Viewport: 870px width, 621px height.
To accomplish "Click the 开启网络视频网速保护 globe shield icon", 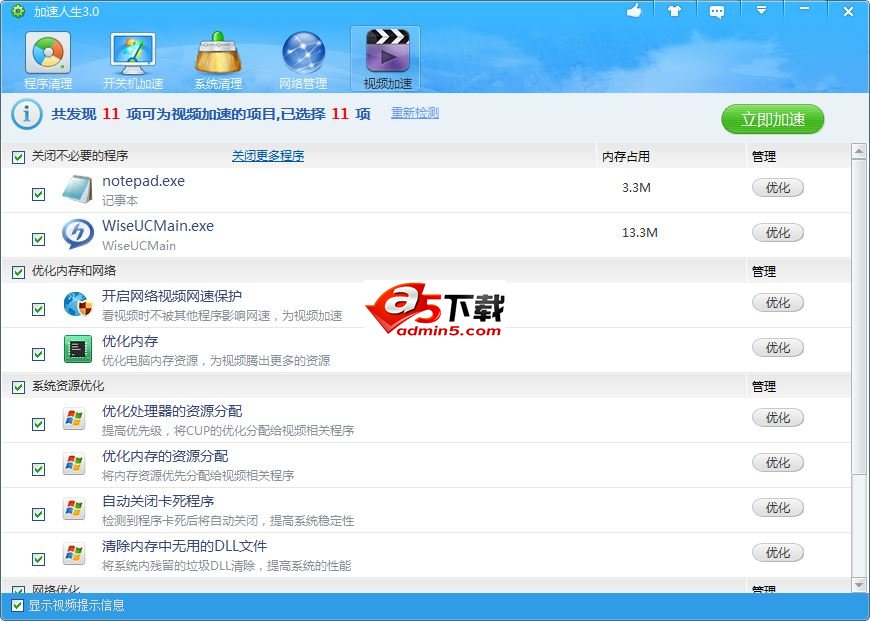I will coord(77,304).
